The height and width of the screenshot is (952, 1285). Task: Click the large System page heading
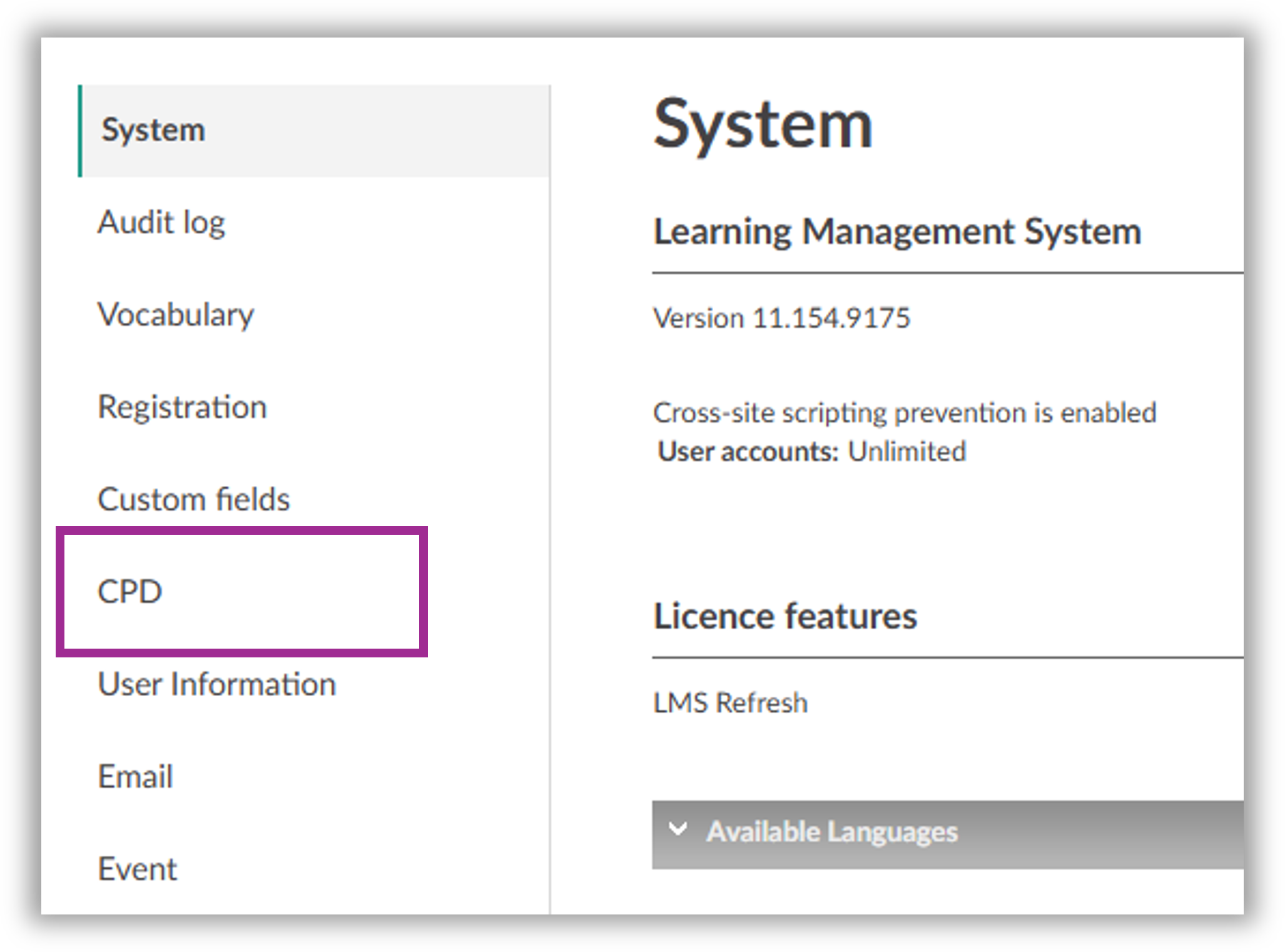[x=763, y=126]
